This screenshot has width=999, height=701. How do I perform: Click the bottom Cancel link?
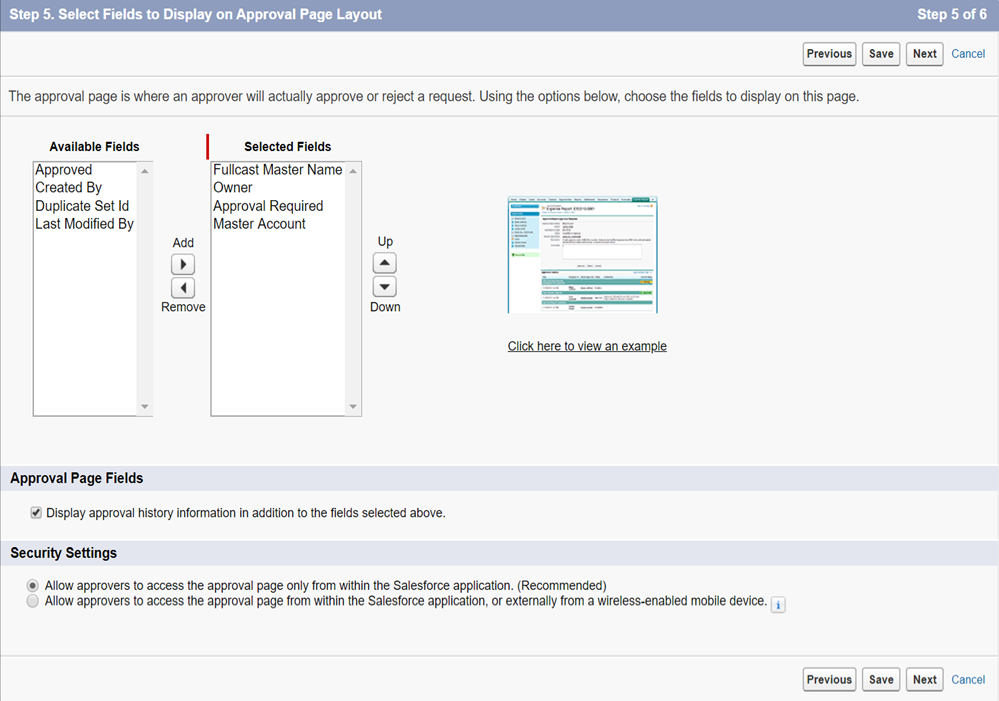(x=968, y=679)
